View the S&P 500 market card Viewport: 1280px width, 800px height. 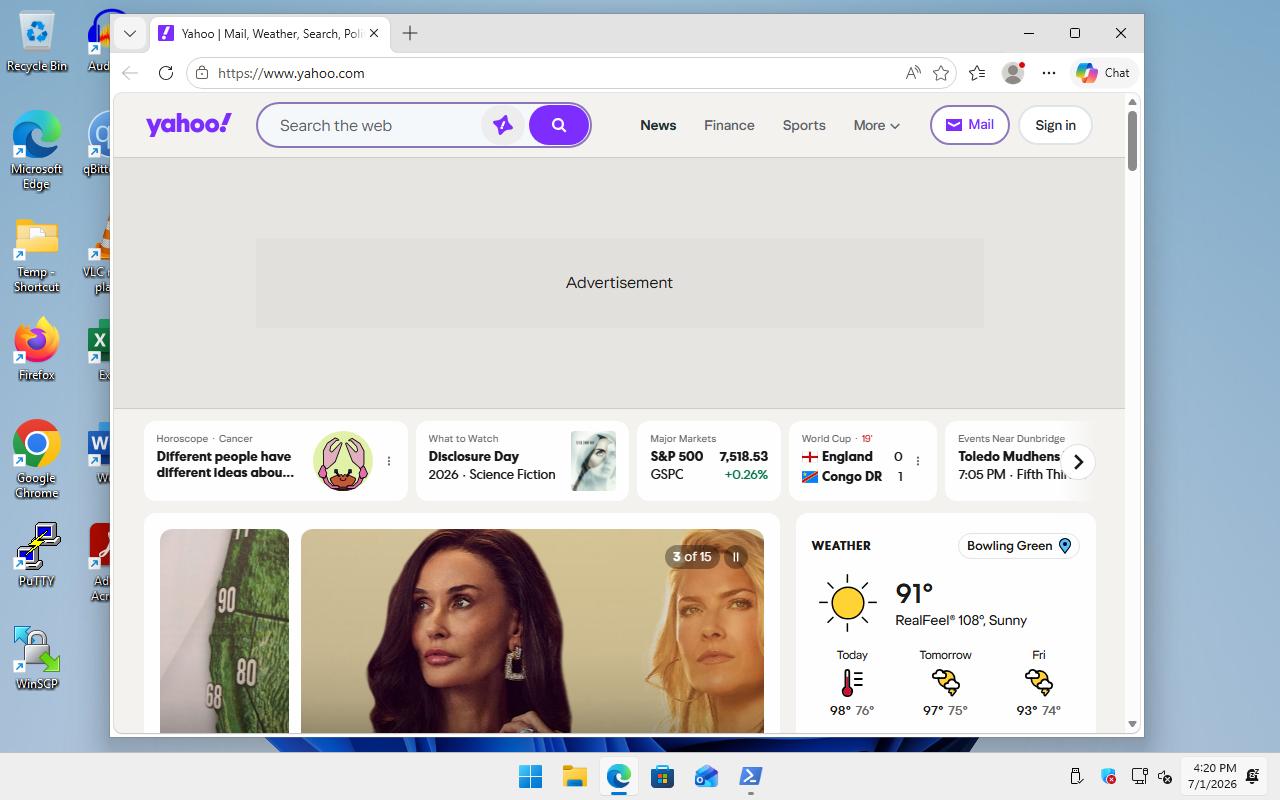click(x=709, y=461)
